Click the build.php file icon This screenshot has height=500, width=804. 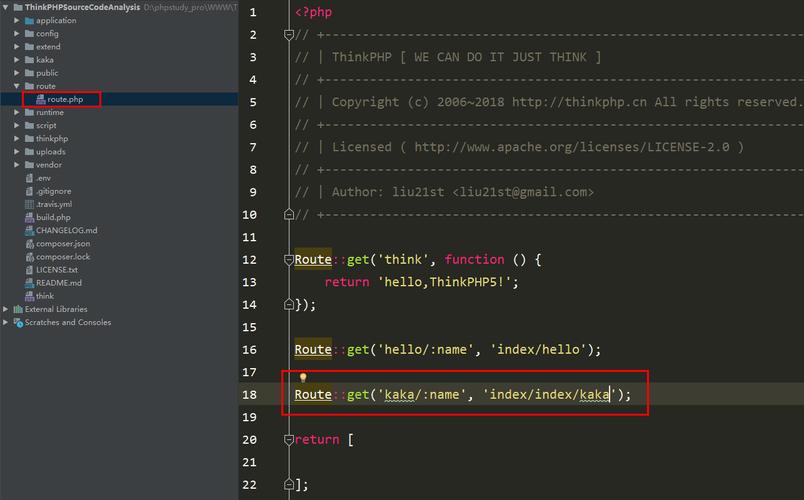29,217
